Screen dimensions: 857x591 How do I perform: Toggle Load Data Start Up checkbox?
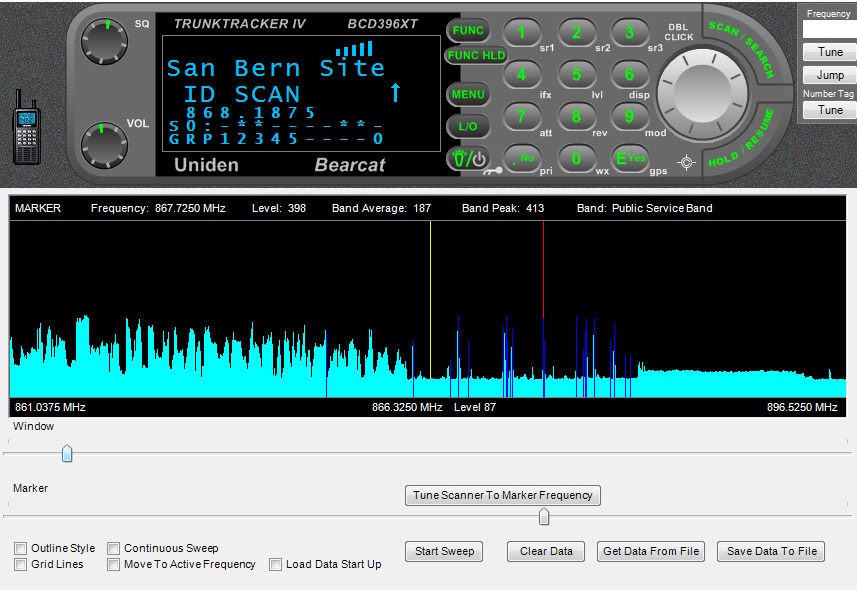pyautogui.click(x=275, y=564)
